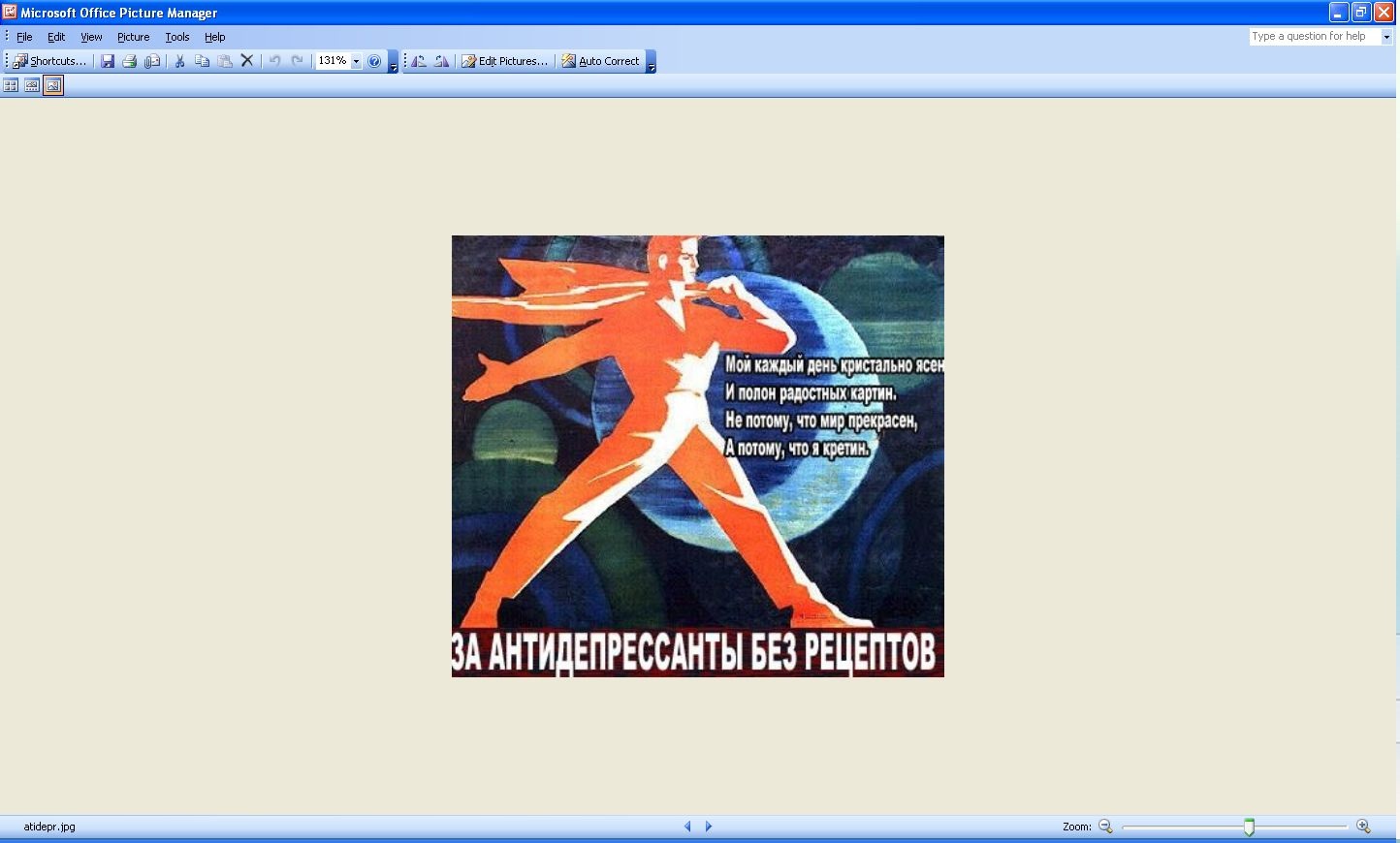Open the Tools menu
Viewport: 1400px width, 843px height.
[176, 37]
